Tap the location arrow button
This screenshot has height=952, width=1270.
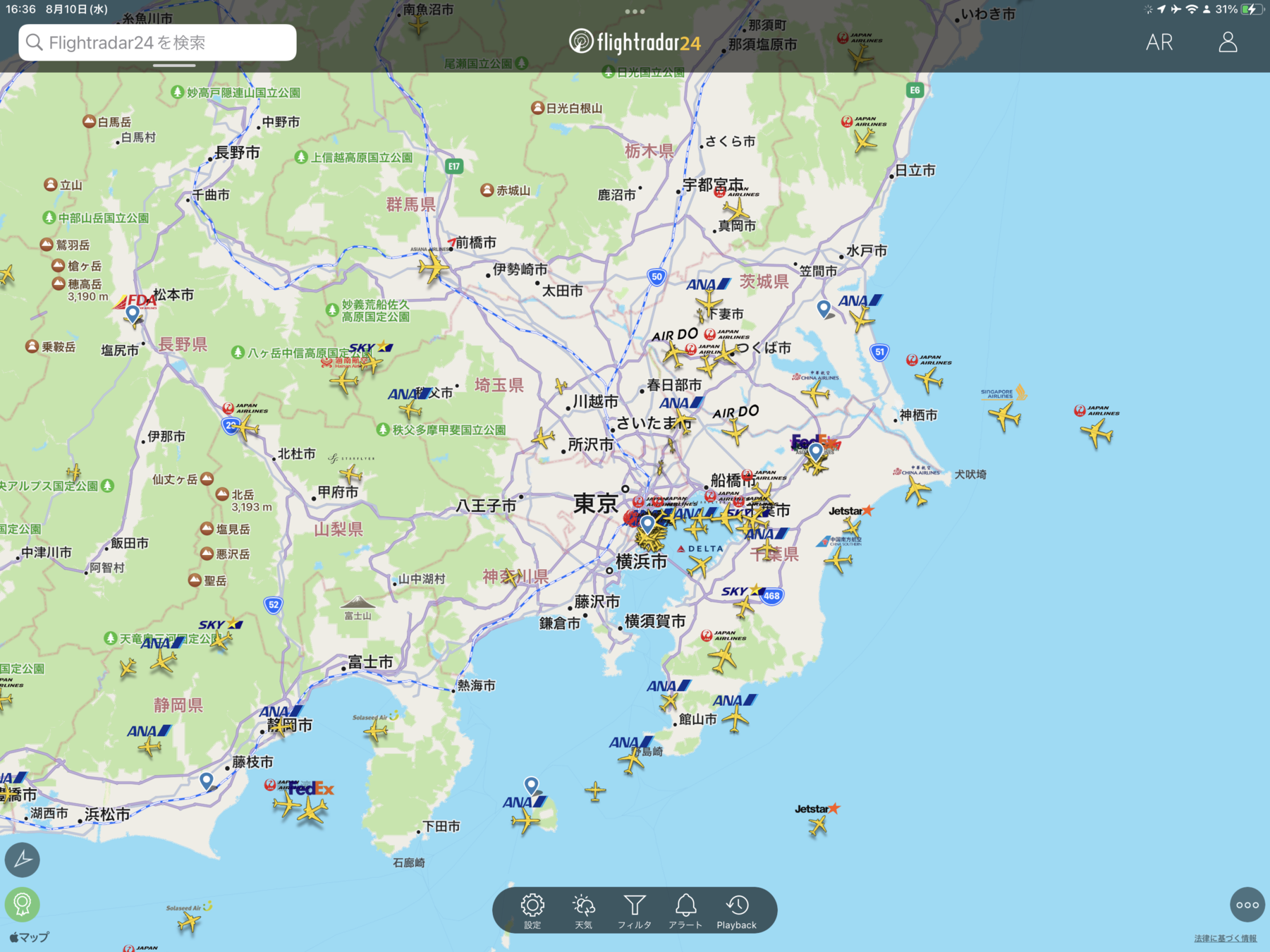pyautogui.click(x=23, y=859)
